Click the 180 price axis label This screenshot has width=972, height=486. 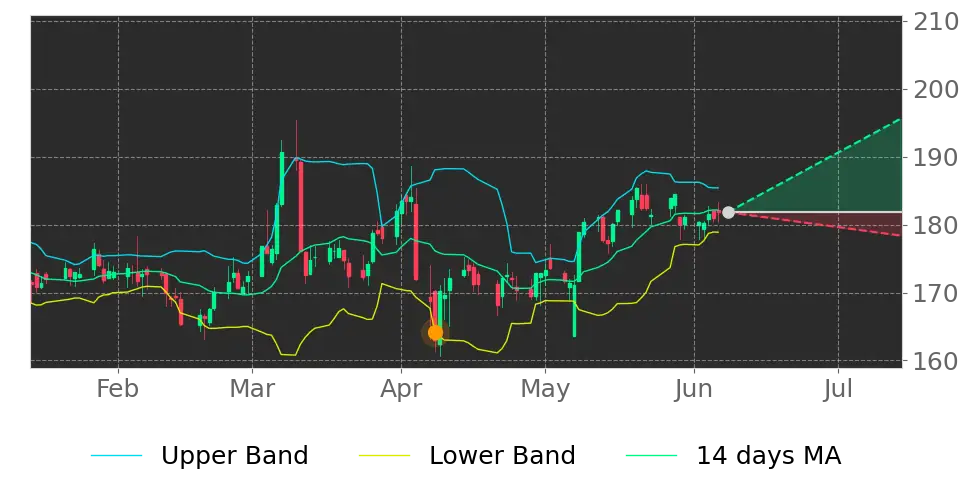(x=934, y=225)
